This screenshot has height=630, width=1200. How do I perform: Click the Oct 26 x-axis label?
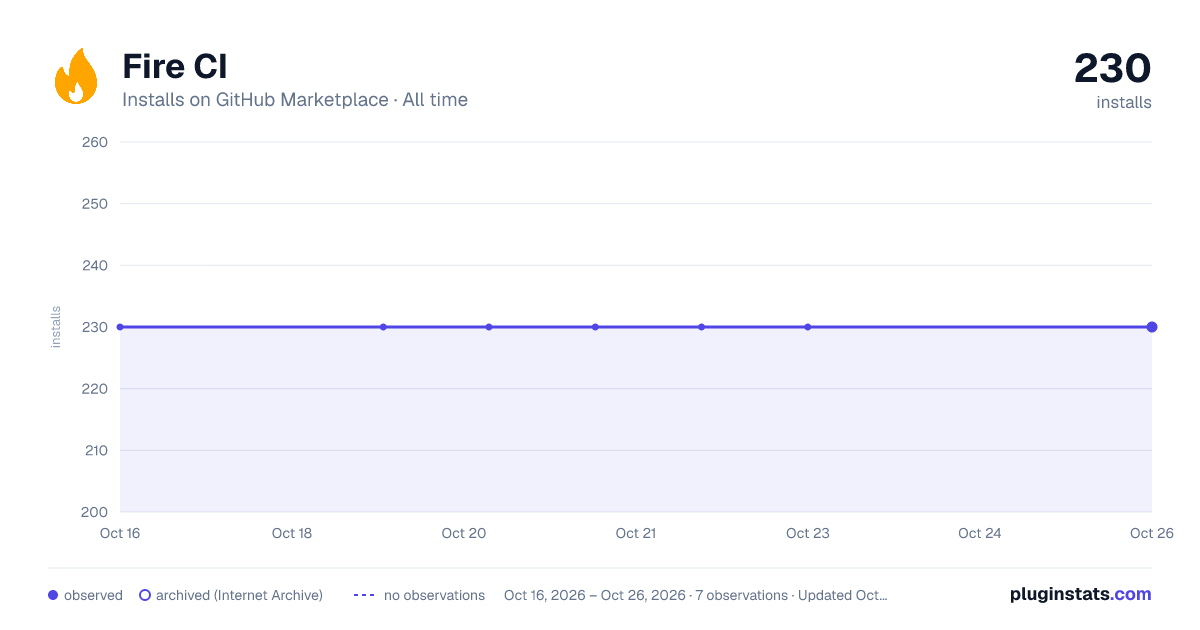(x=1150, y=533)
